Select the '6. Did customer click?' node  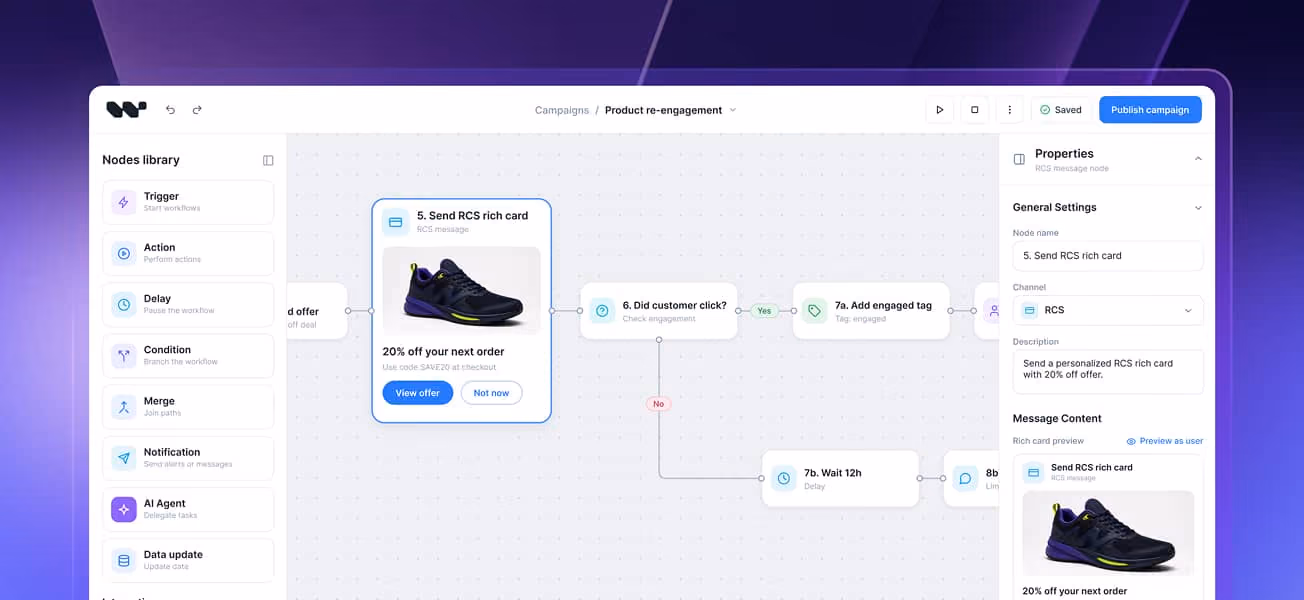click(x=659, y=311)
